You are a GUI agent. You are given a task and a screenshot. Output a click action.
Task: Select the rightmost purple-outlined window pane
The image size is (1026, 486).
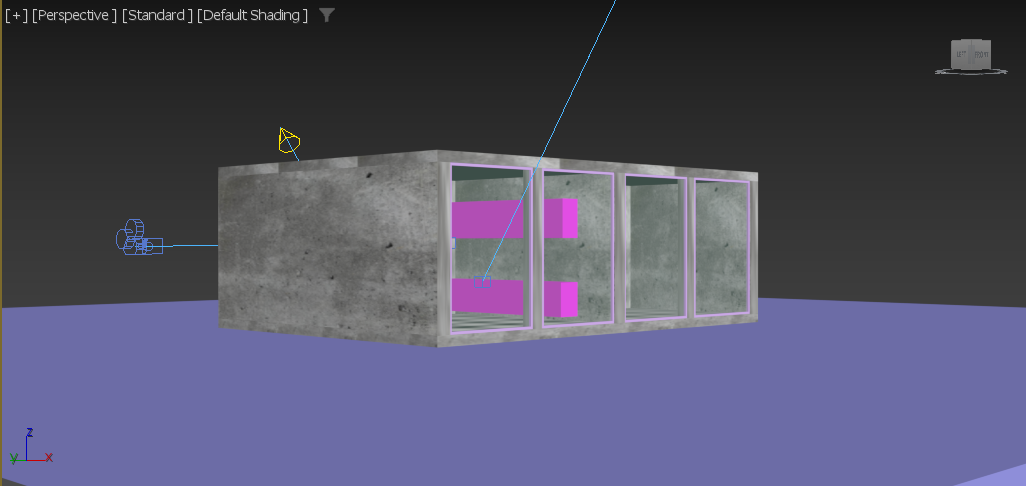coord(722,247)
